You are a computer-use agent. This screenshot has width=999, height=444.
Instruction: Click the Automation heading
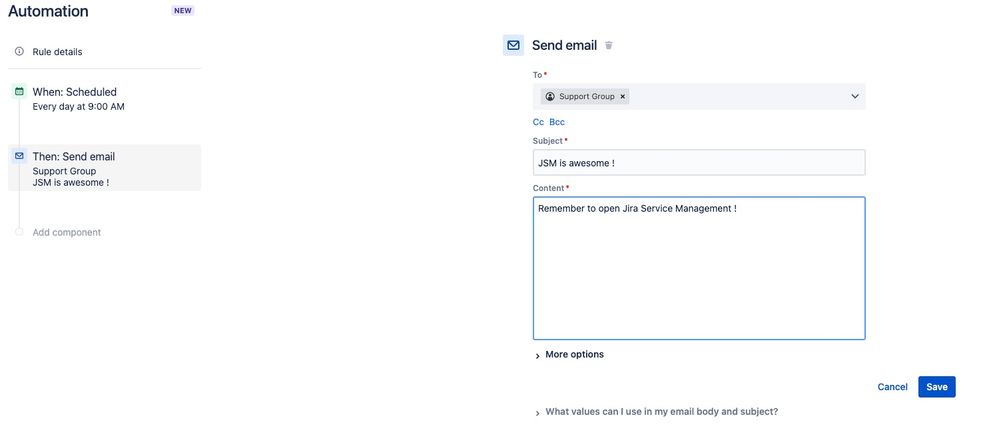(48, 11)
